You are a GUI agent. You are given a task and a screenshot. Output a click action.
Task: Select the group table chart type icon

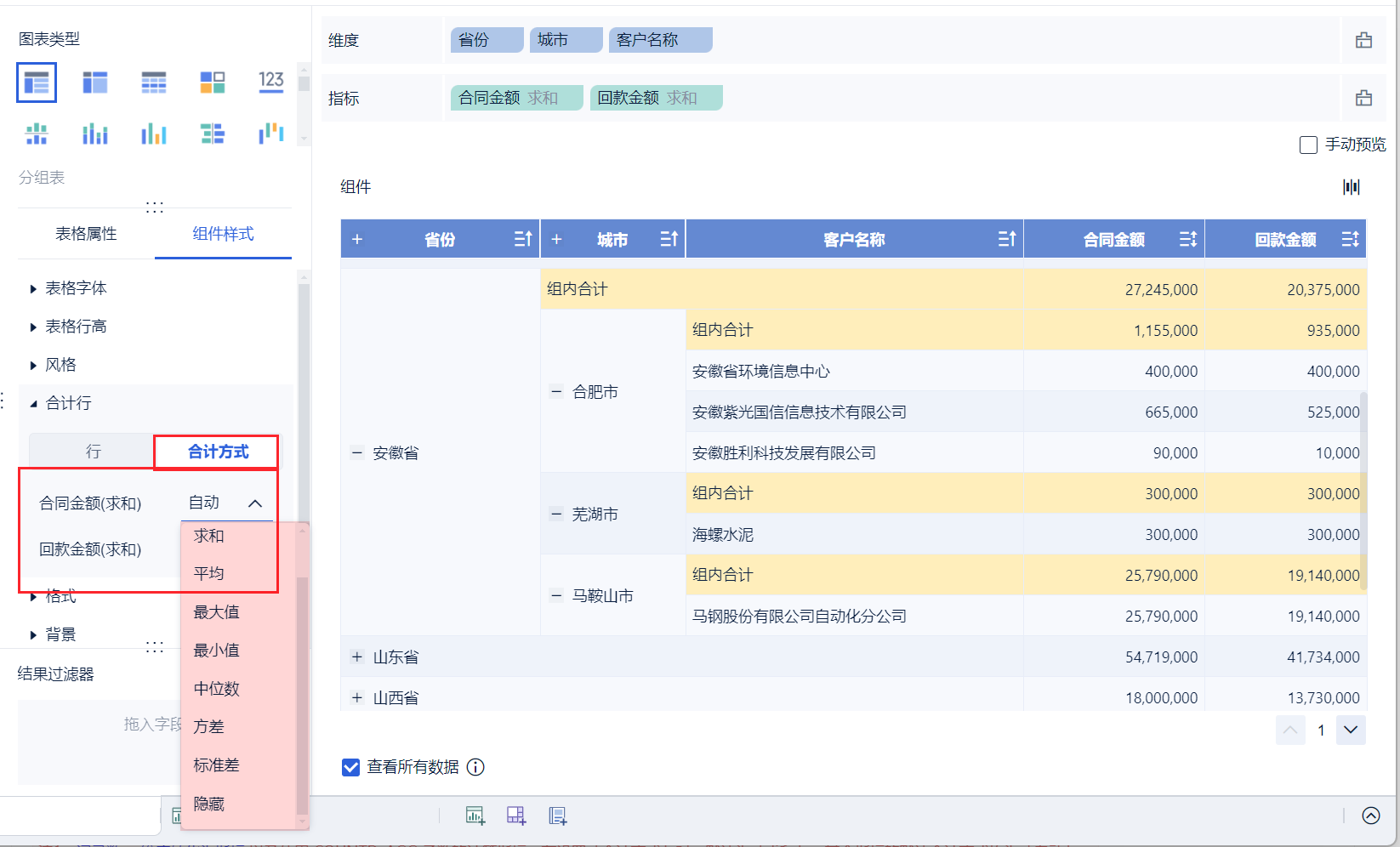pos(37,82)
